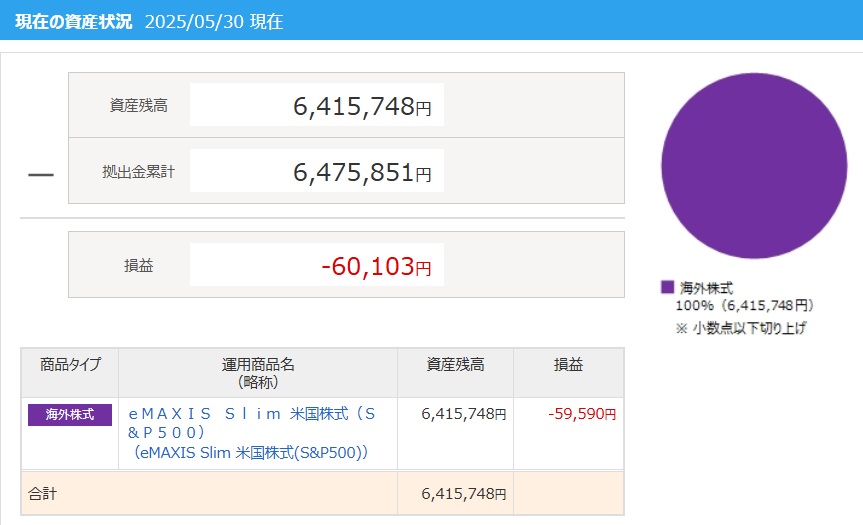This screenshot has width=863, height=525.
Task: Click the 2025/05/30 現在 date text
Action: coord(214,21)
